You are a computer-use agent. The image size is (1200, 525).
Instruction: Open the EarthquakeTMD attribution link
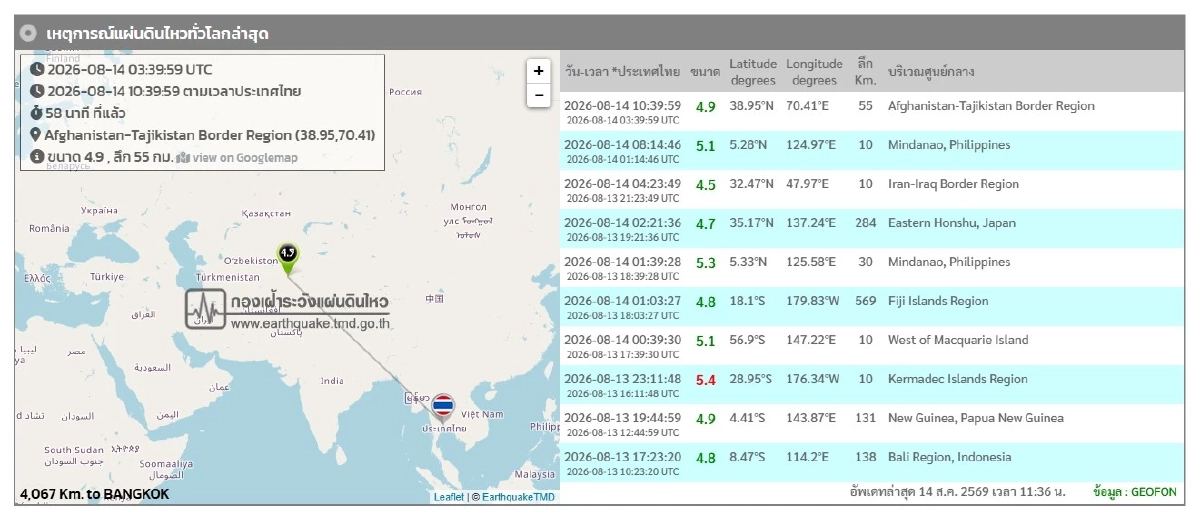[519, 496]
